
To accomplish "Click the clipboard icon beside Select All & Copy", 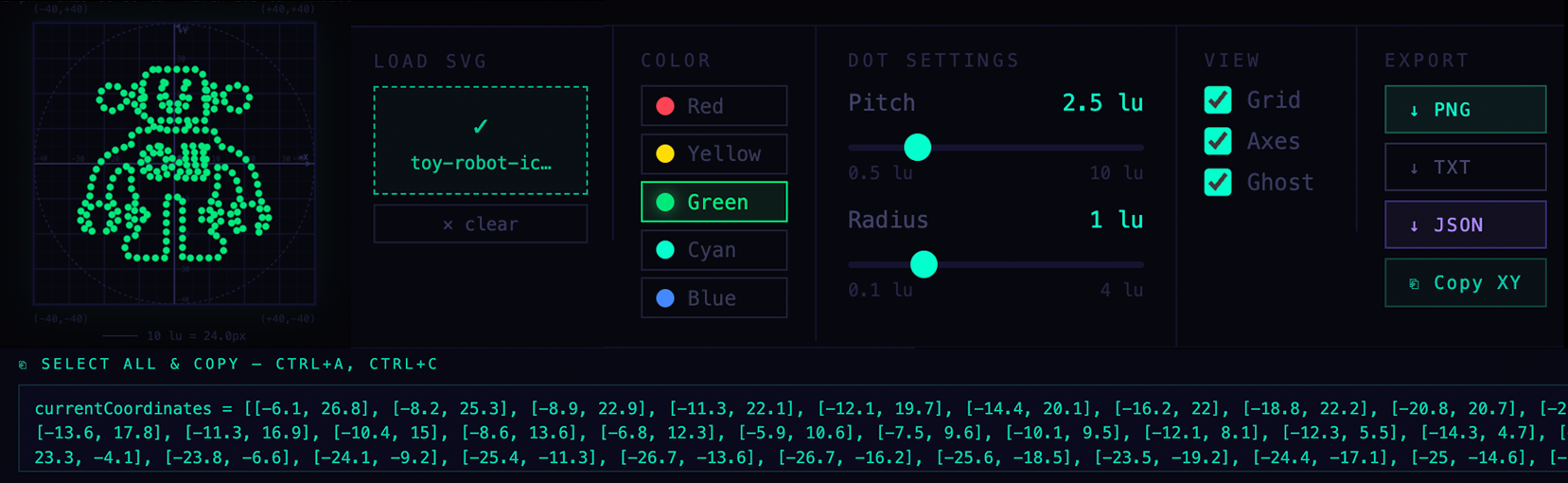I will [23, 365].
